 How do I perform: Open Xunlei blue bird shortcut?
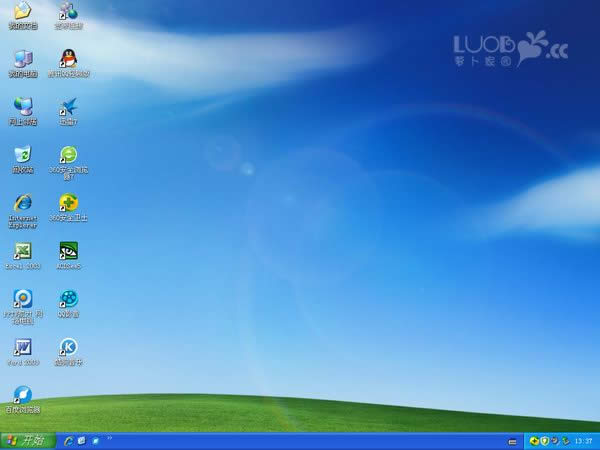click(68, 107)
